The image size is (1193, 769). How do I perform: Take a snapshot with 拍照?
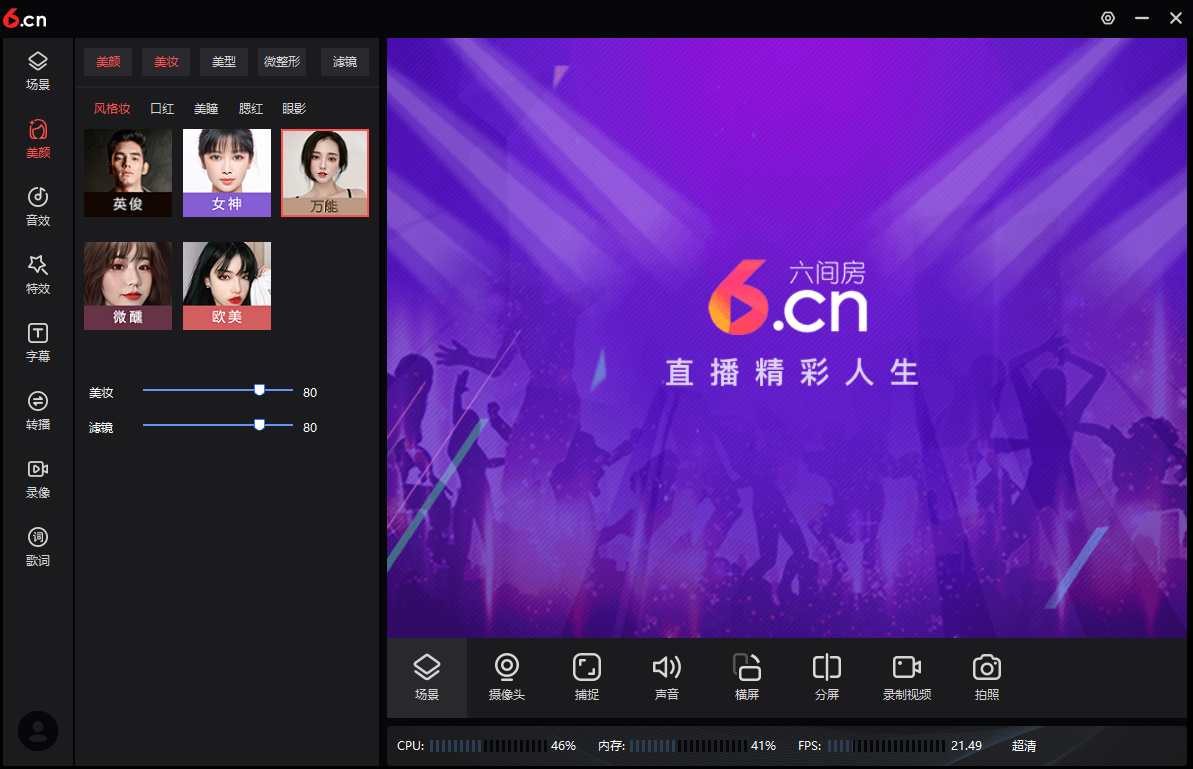point(987,677)
